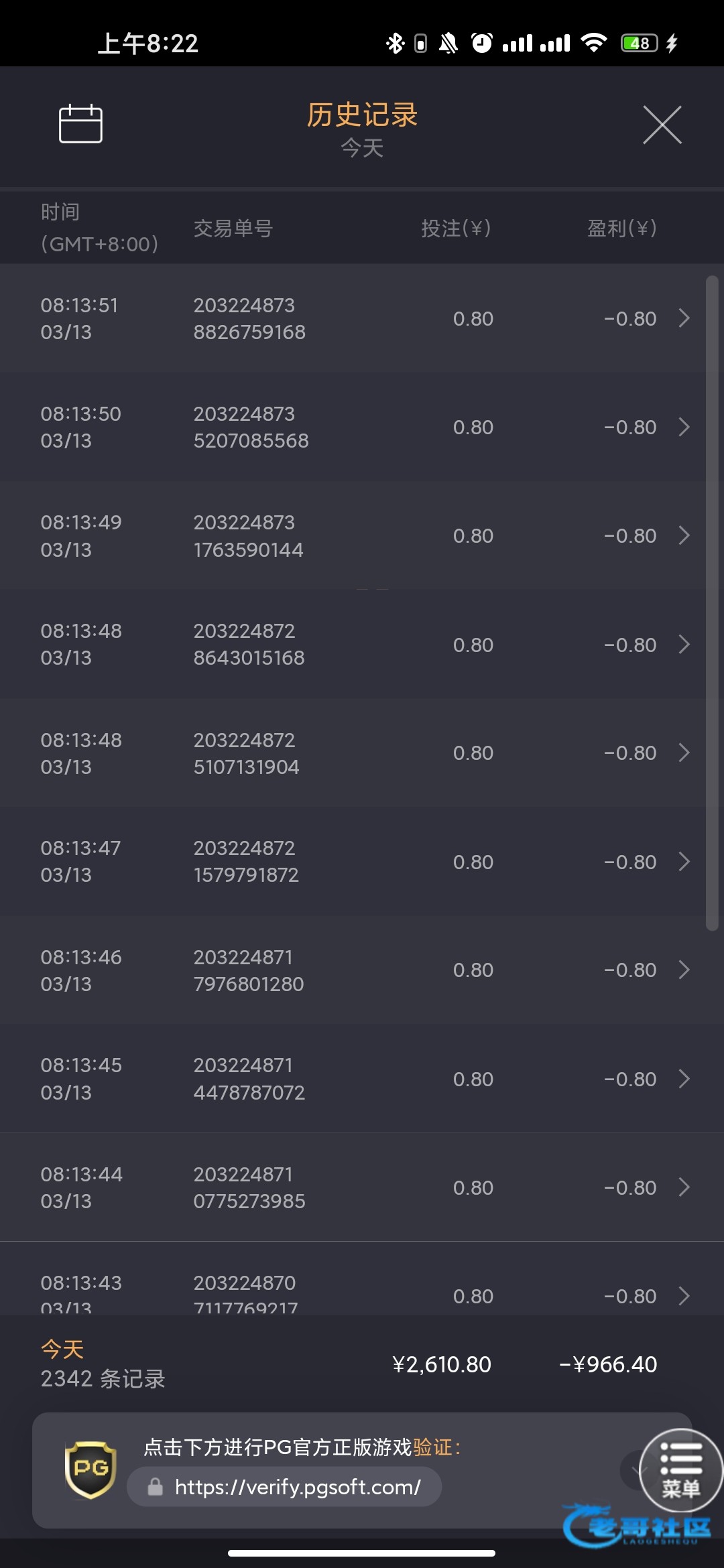This screenshot has height=1568, width=724.
Task: Click the 历史记录 title
Action: 362,115
